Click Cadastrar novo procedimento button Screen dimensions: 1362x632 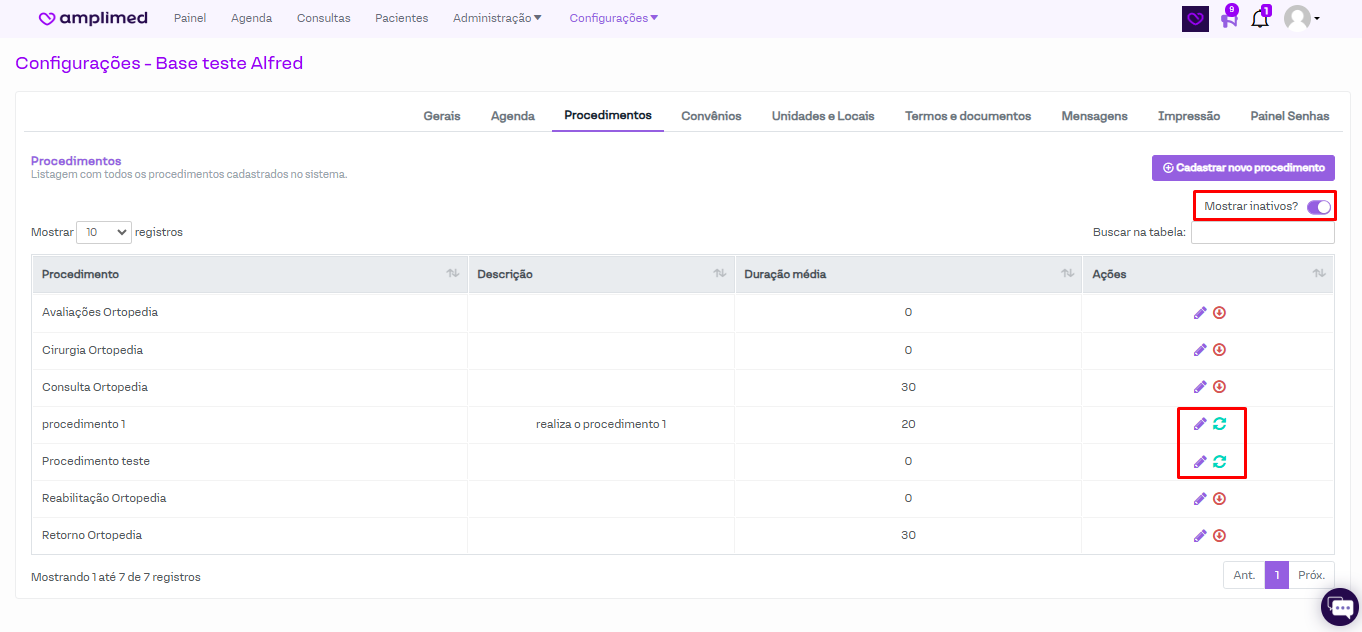point(1243,168)
